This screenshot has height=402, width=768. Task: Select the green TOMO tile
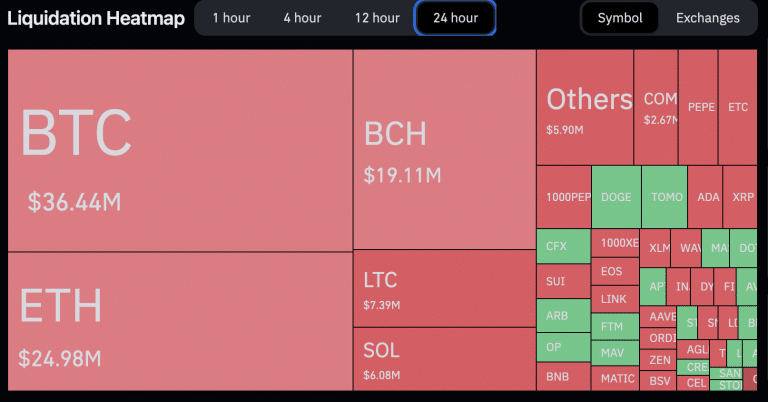(x=664, y=197)
